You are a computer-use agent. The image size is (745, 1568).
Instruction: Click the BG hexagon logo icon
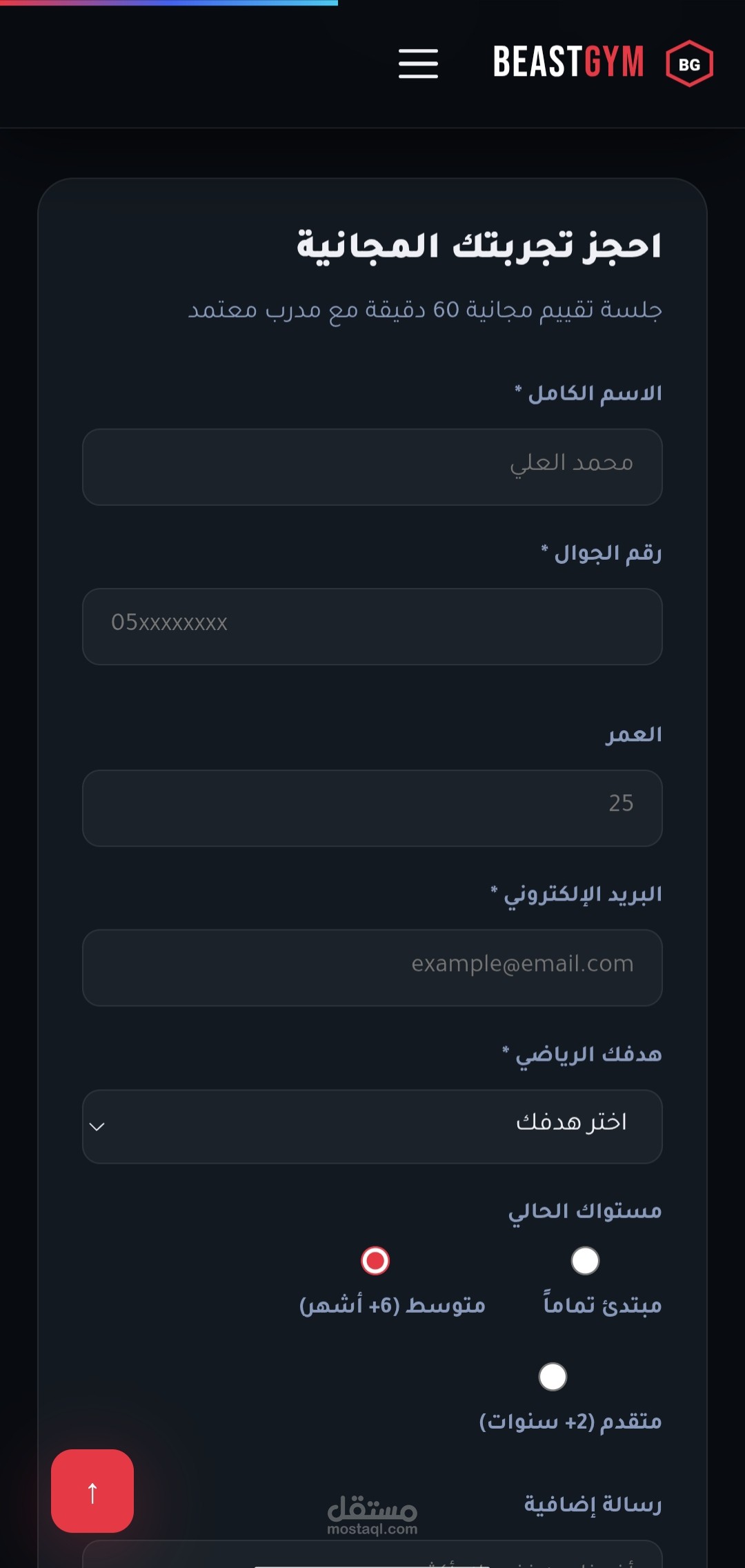click(689, 64)
